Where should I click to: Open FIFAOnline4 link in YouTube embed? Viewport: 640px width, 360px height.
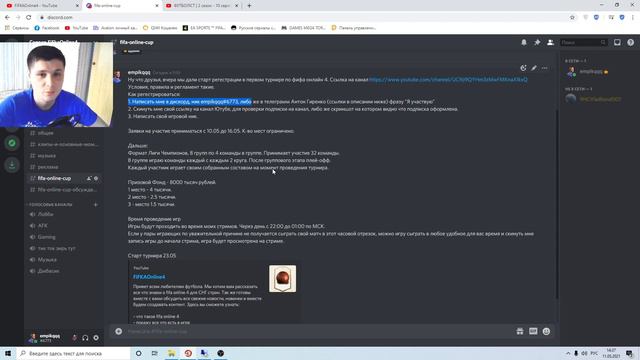149,277
